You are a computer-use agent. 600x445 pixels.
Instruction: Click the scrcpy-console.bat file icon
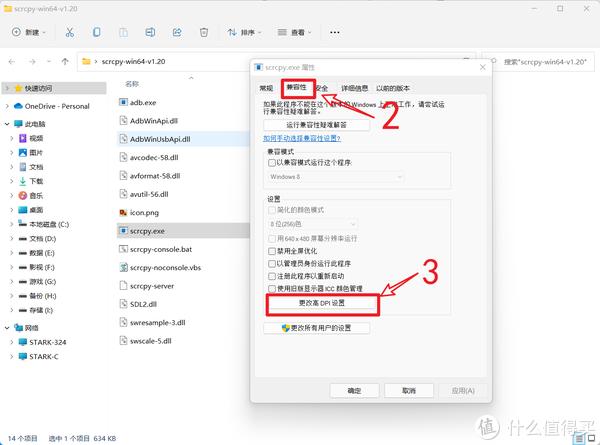(x=123, y=249)
